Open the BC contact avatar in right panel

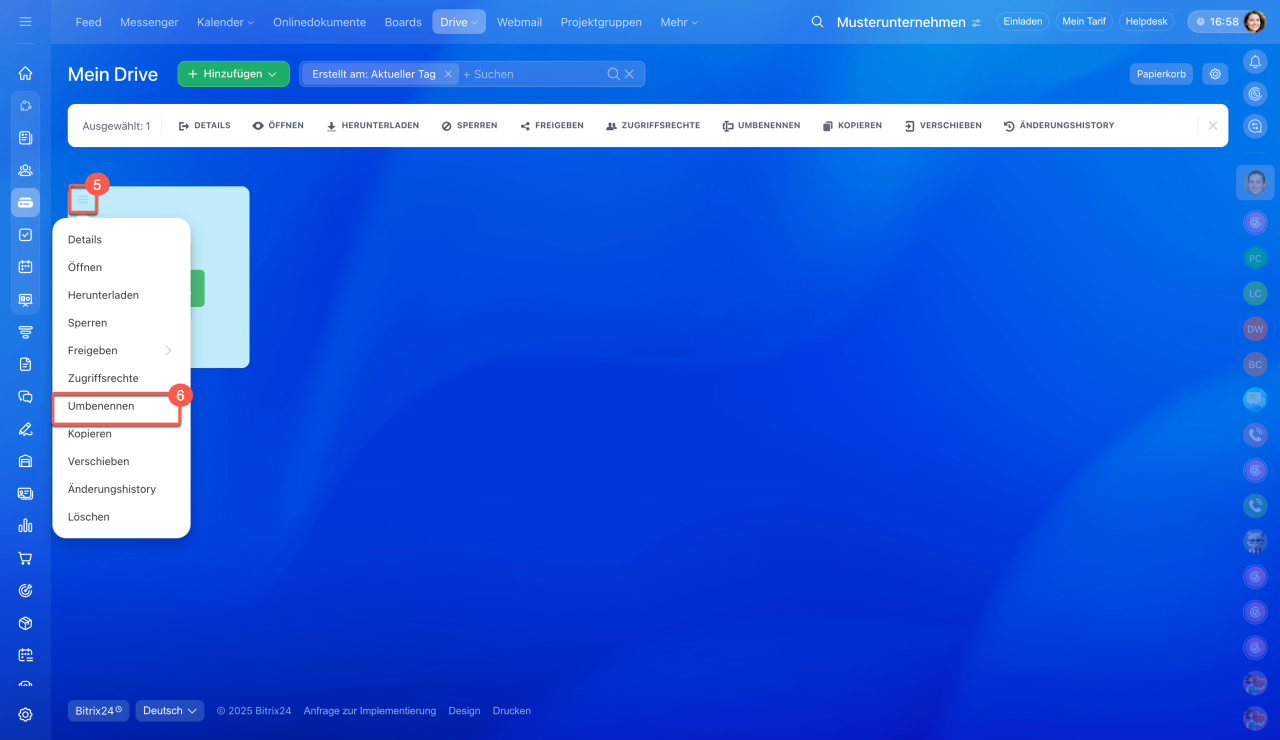click(x=1255, y=364)
